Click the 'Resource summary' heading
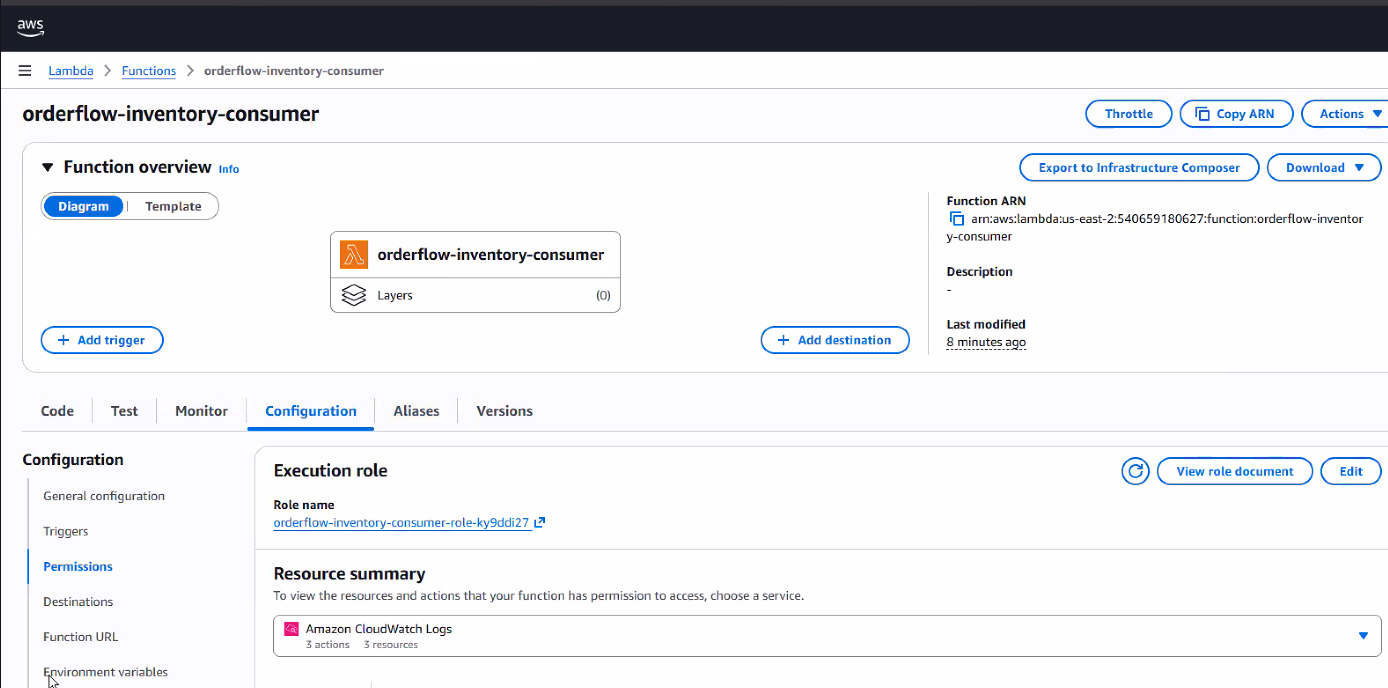This screenshot has height=688, width=1388. tap(349, 574)
